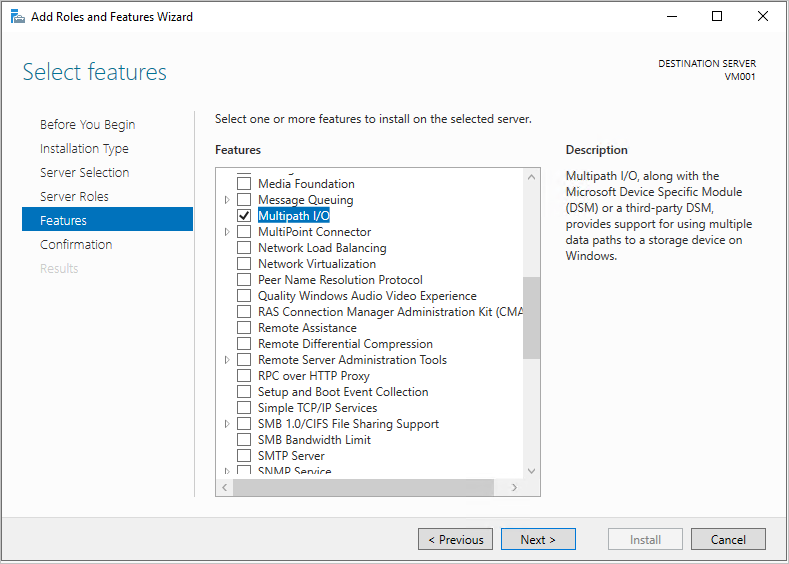The width and height of the screenshot is (789, 564).
Task: Expand the Message Queuing feature node
Action: 227,200
